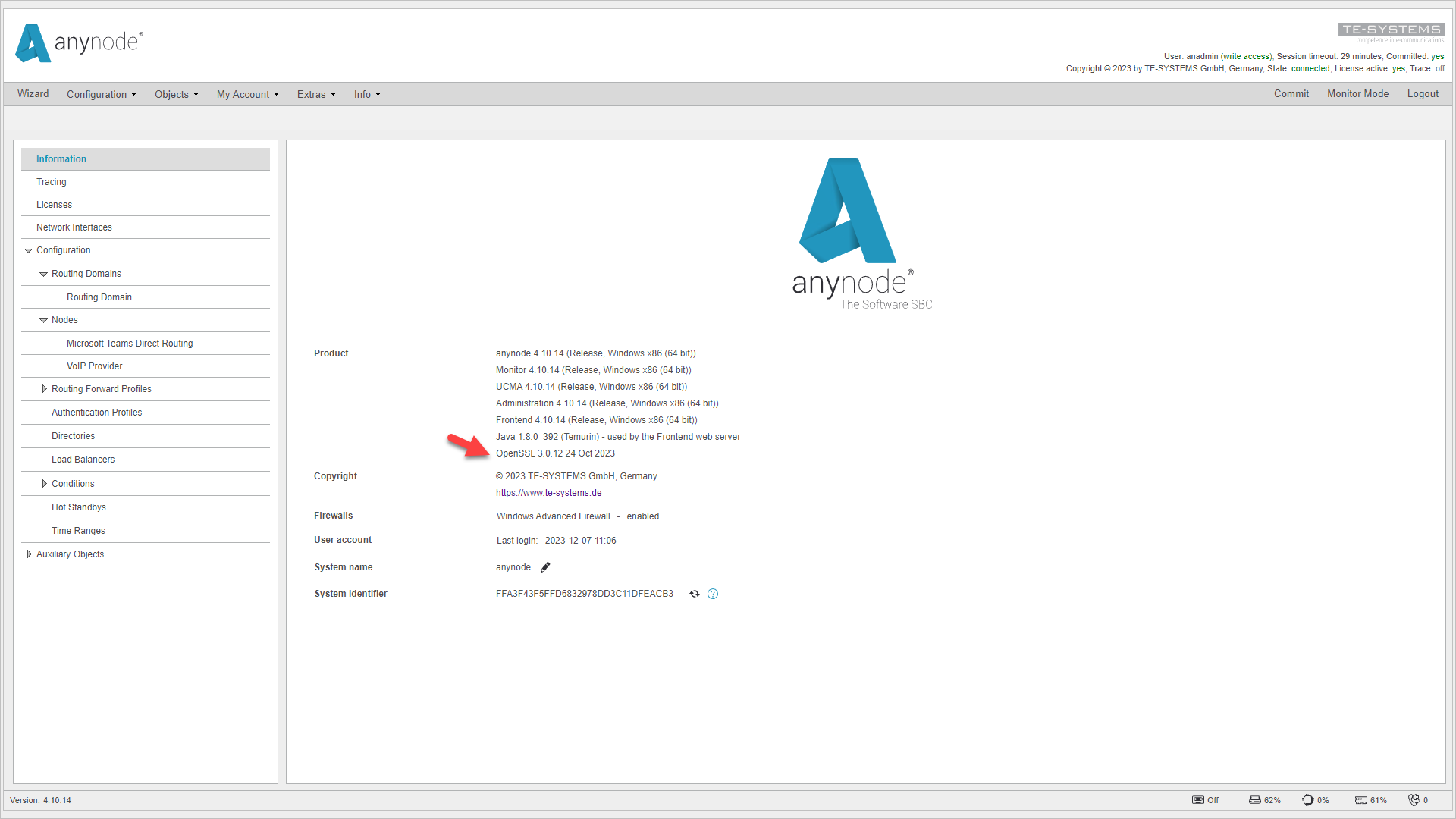This screenshot has height=819, width=1456.
Task: Click the OpenSSL 3.0.12 version text
Action: (x=555, y=453)
